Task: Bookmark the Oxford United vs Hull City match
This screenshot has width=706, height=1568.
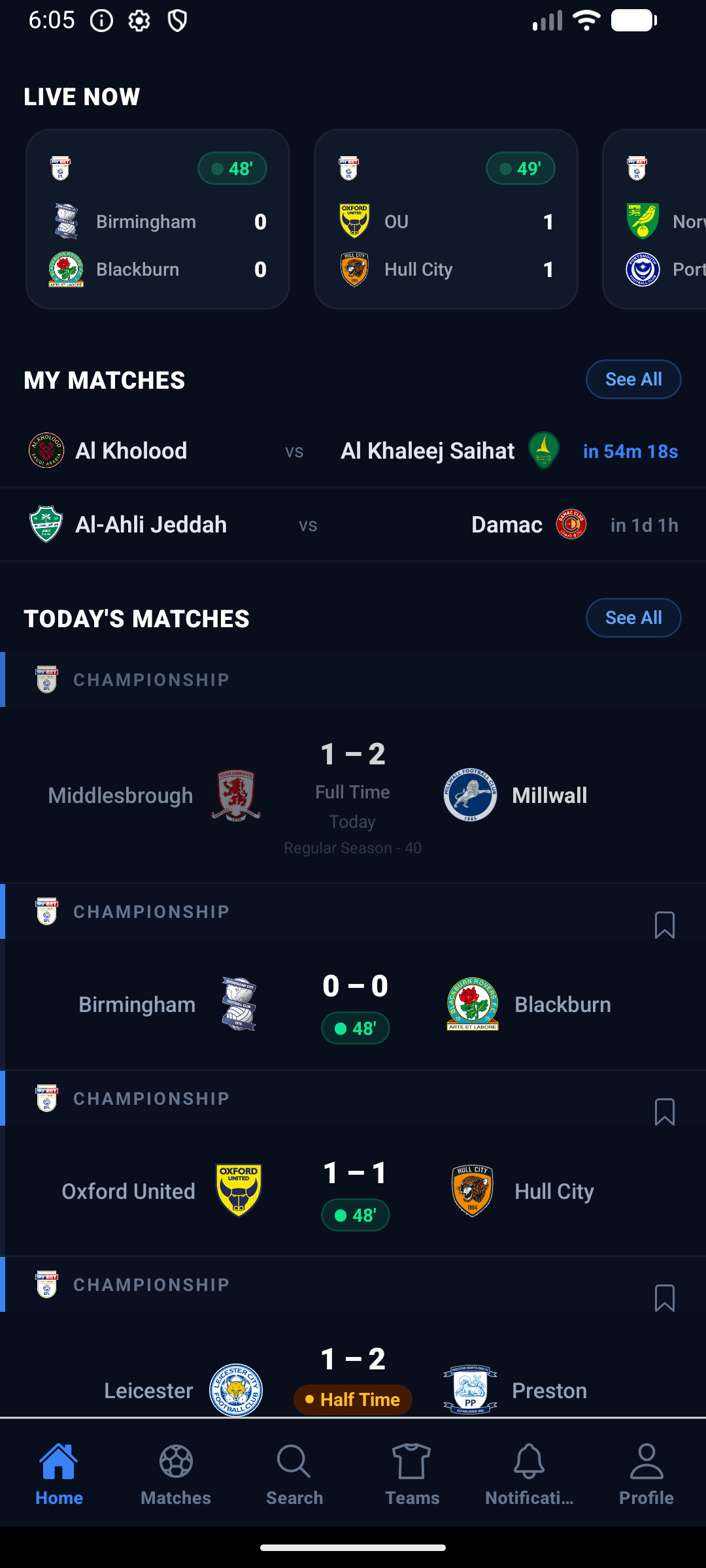Action: [665, 1111]
